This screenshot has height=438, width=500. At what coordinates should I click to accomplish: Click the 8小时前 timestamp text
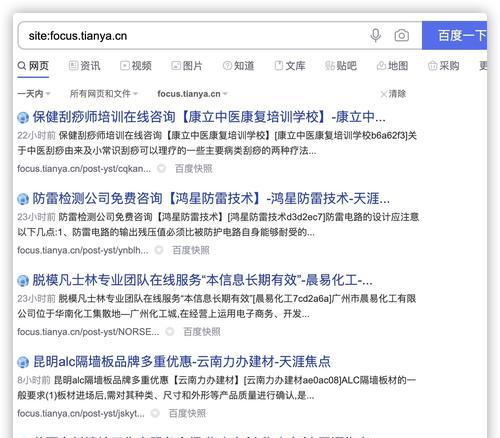click(x=34, y=380)
